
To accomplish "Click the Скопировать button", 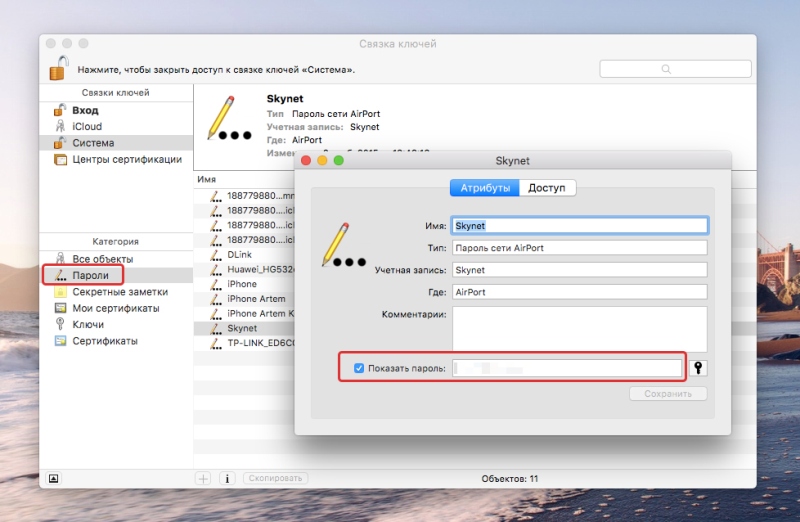I will pos(276,478).
